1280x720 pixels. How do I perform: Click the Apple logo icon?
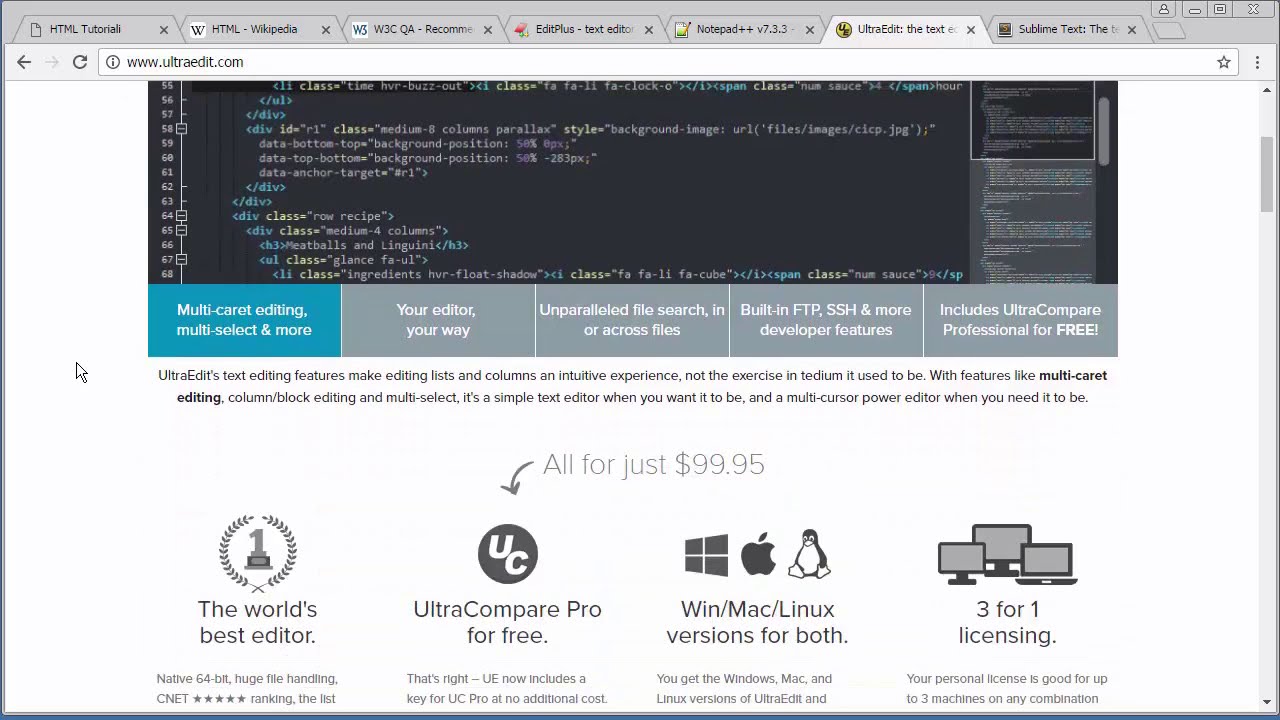758,553
